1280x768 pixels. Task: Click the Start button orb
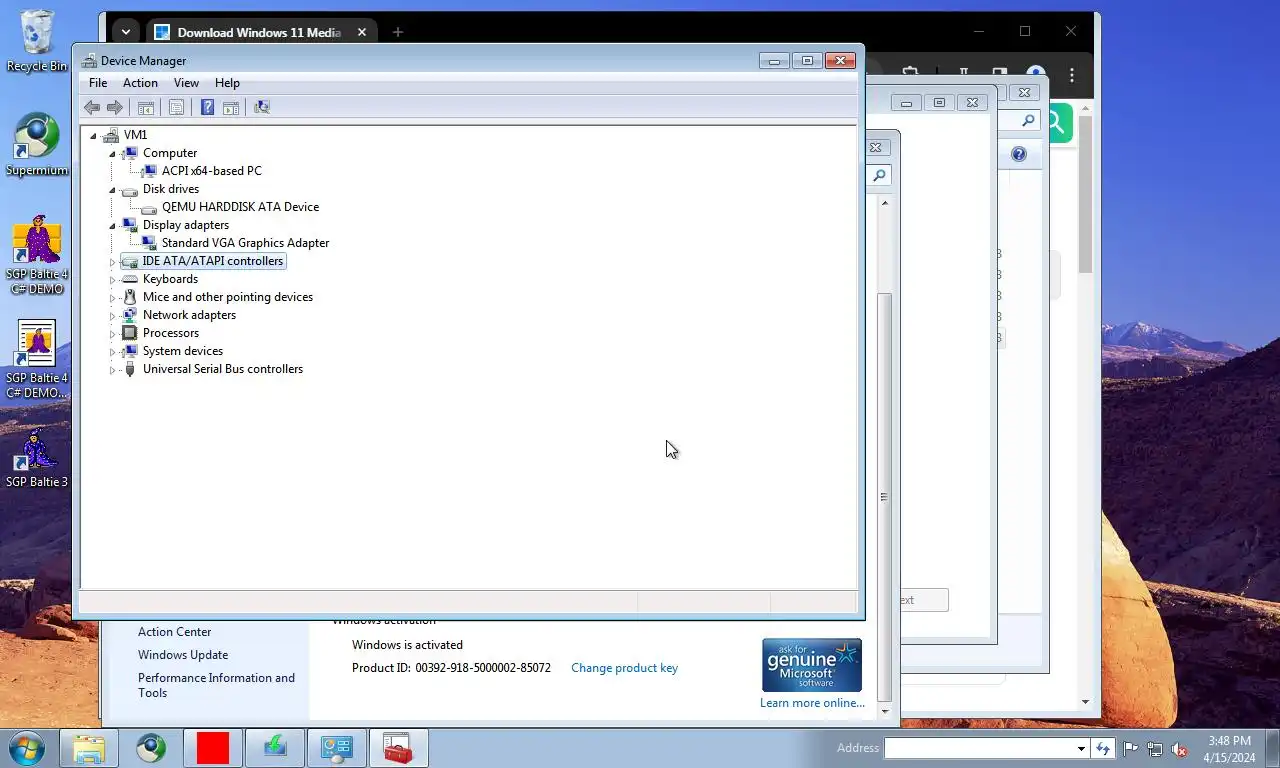click(26, 747)
